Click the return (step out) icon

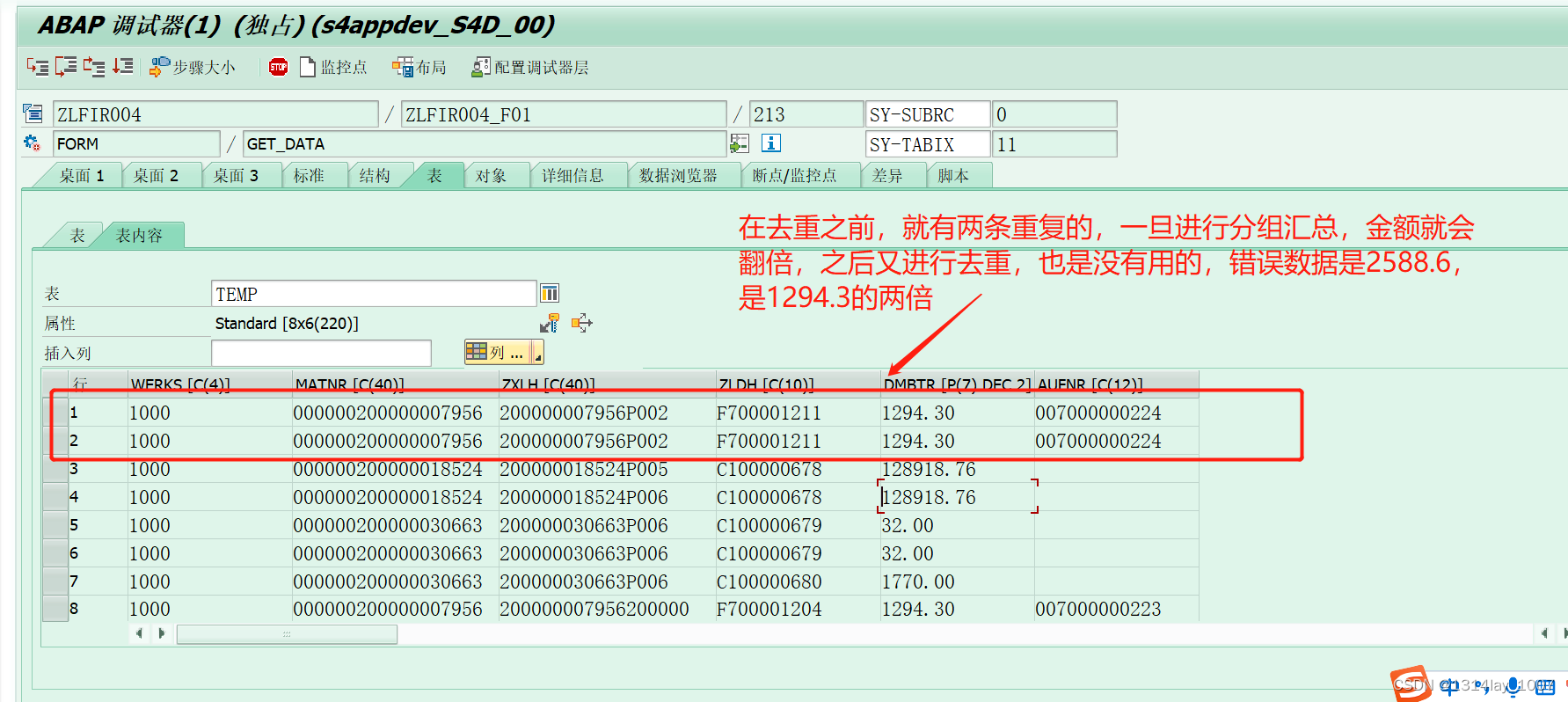(x=94, y=67)
